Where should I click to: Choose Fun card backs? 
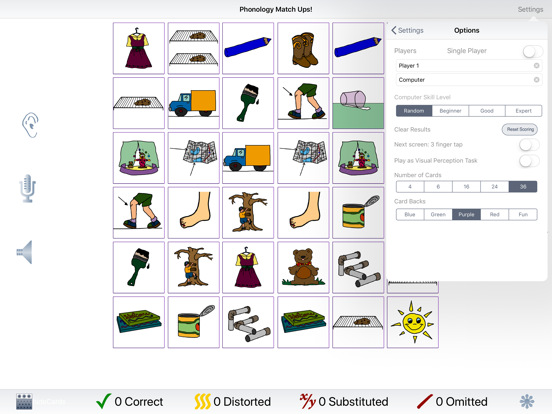pyautogui.click(x=523, y=214)
